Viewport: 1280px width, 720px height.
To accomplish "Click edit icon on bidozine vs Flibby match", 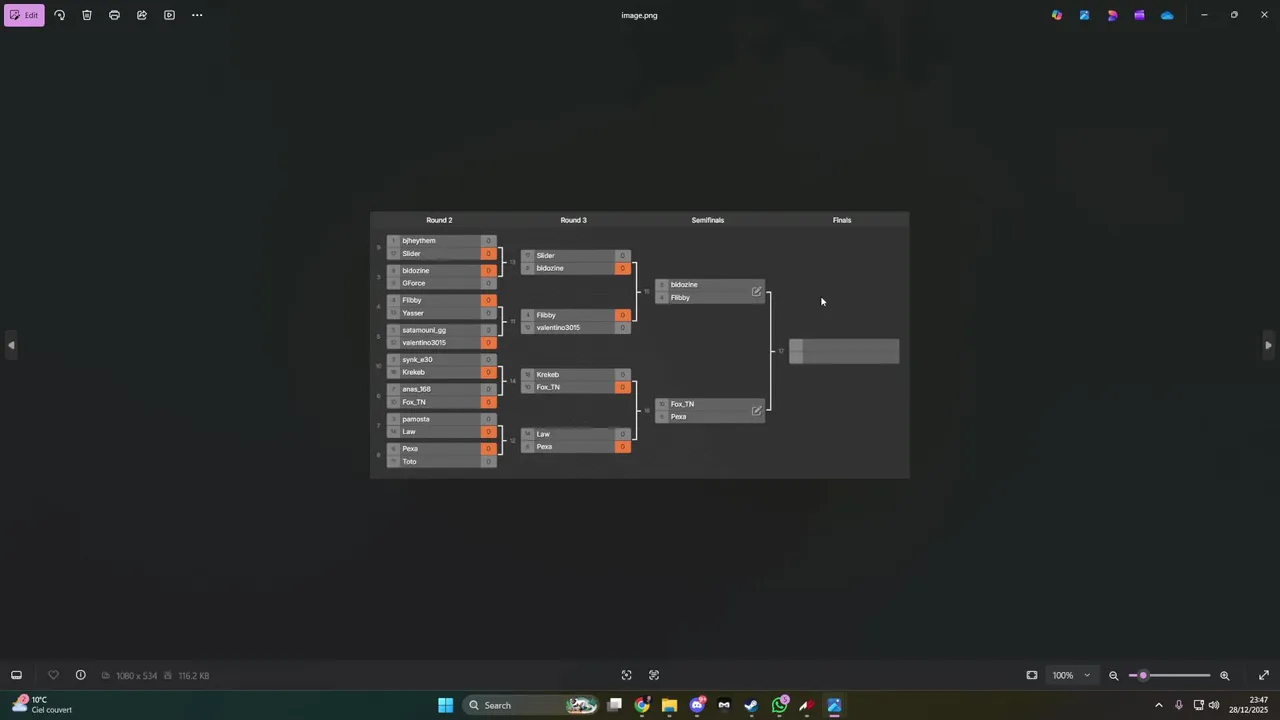I will pyautogui.click(x=756, y=292).
